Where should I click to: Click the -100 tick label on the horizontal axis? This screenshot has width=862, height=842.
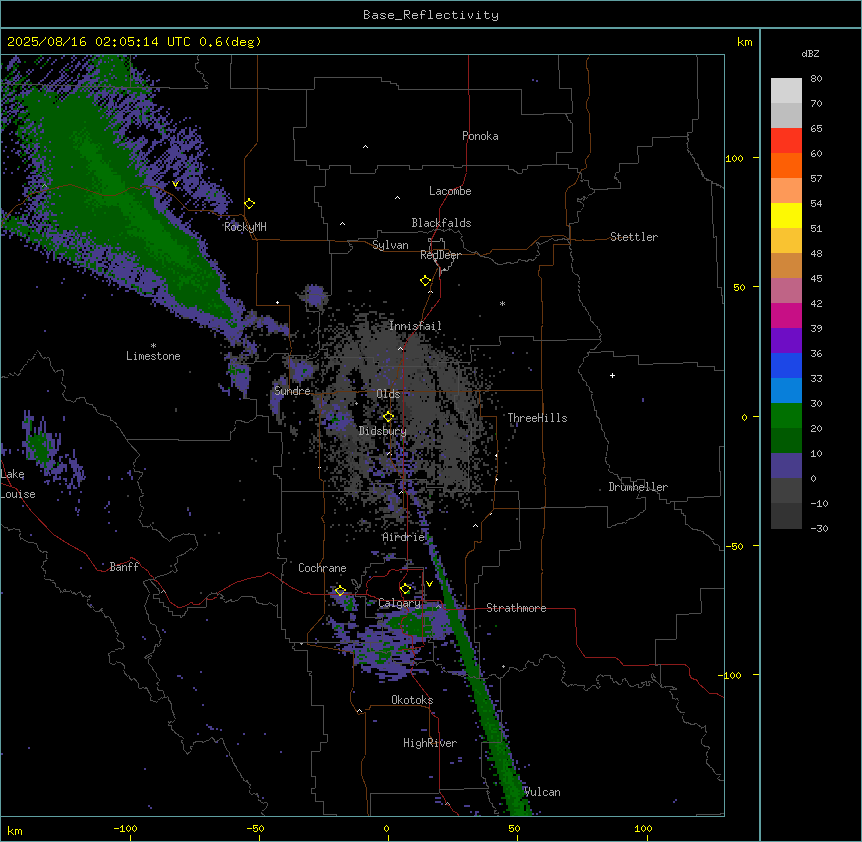point(126,828)
